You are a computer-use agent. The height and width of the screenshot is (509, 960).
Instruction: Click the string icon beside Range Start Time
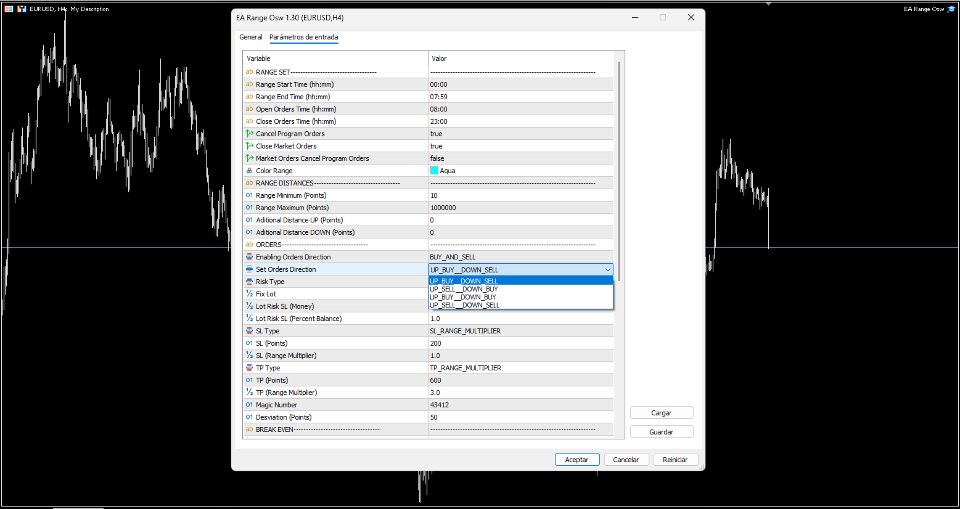tap(249, 85)
